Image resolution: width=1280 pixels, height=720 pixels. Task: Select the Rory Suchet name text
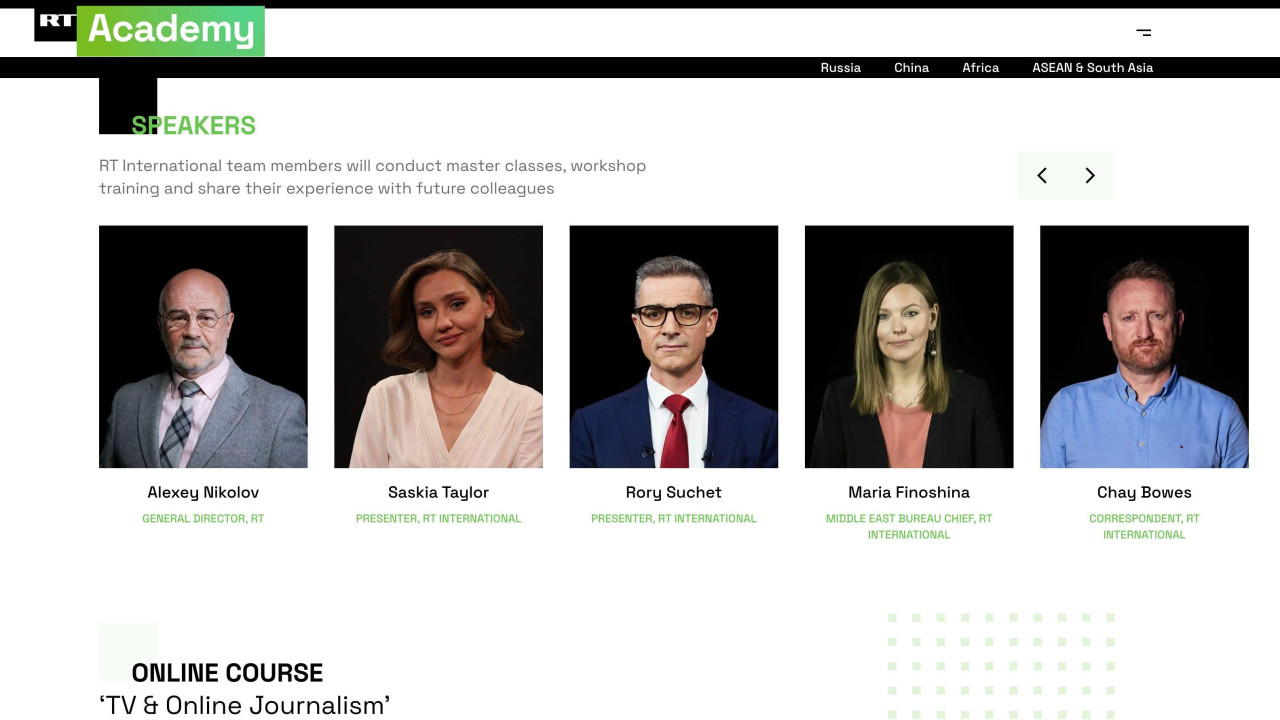[674, 492]
